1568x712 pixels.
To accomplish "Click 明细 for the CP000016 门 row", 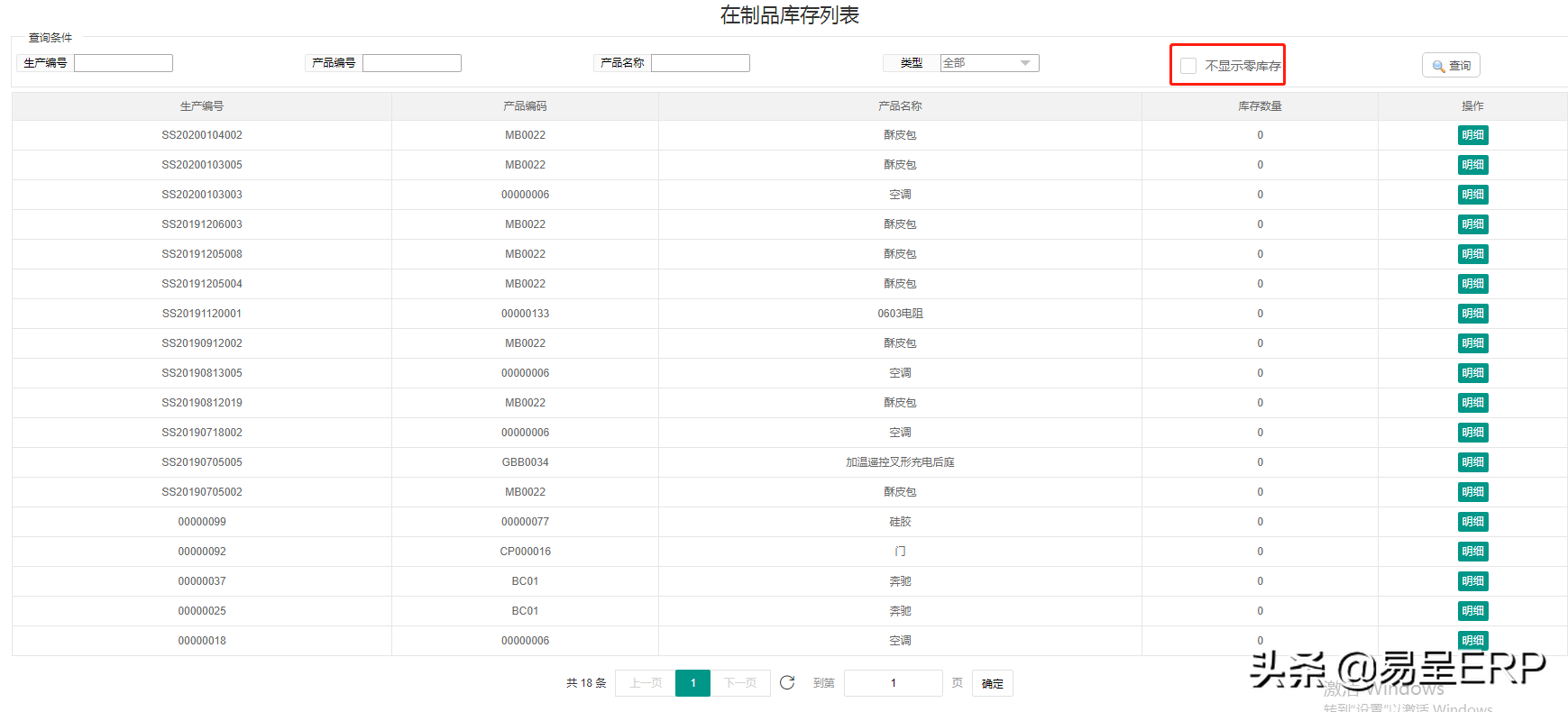I will point(1472,552).
